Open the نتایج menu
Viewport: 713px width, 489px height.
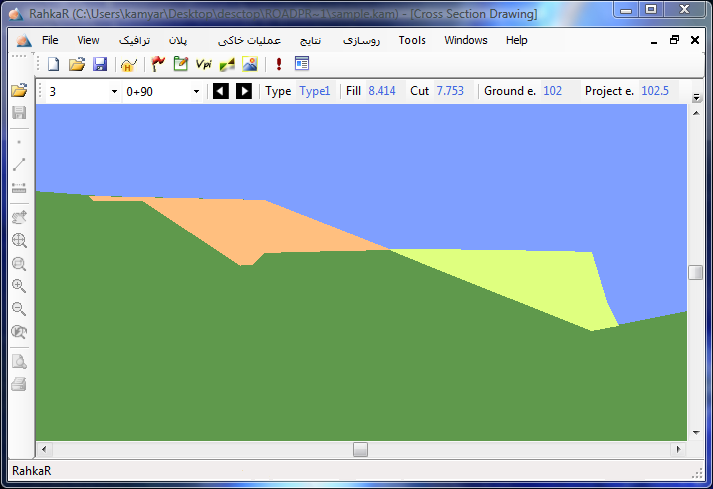(x=311, y=40)
